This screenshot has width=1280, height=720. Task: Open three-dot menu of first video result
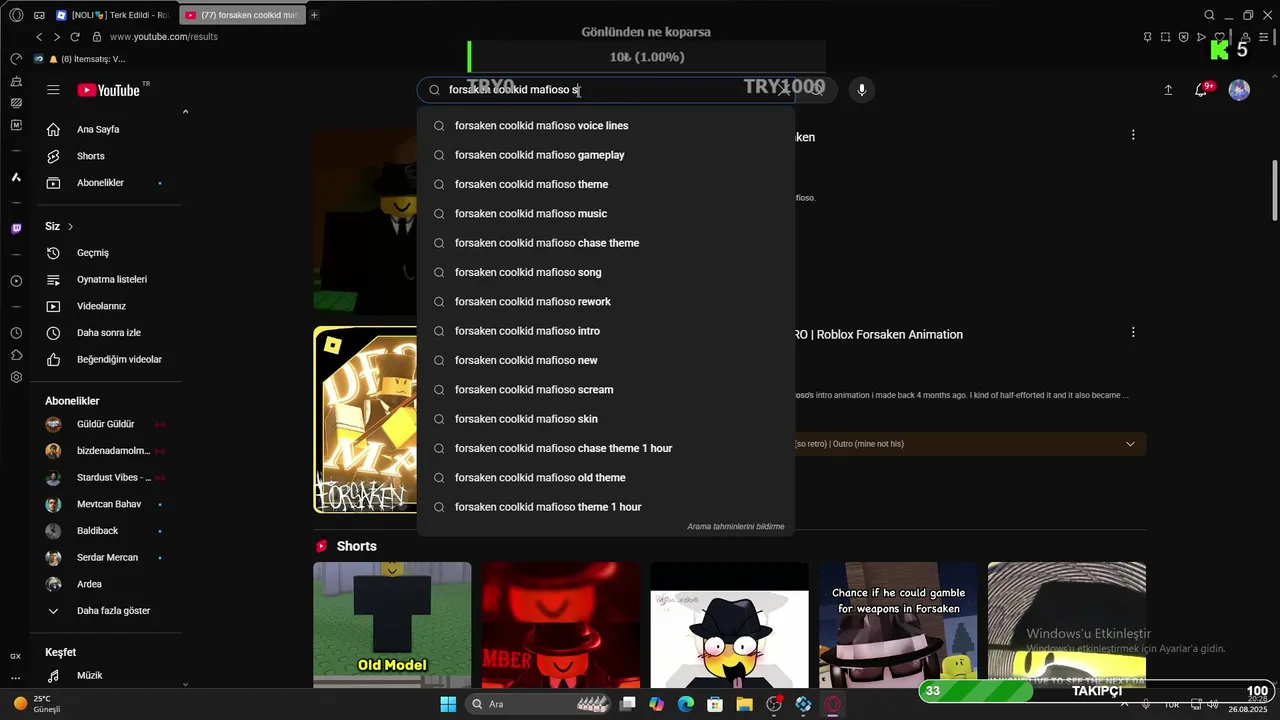pos(1133,135)
